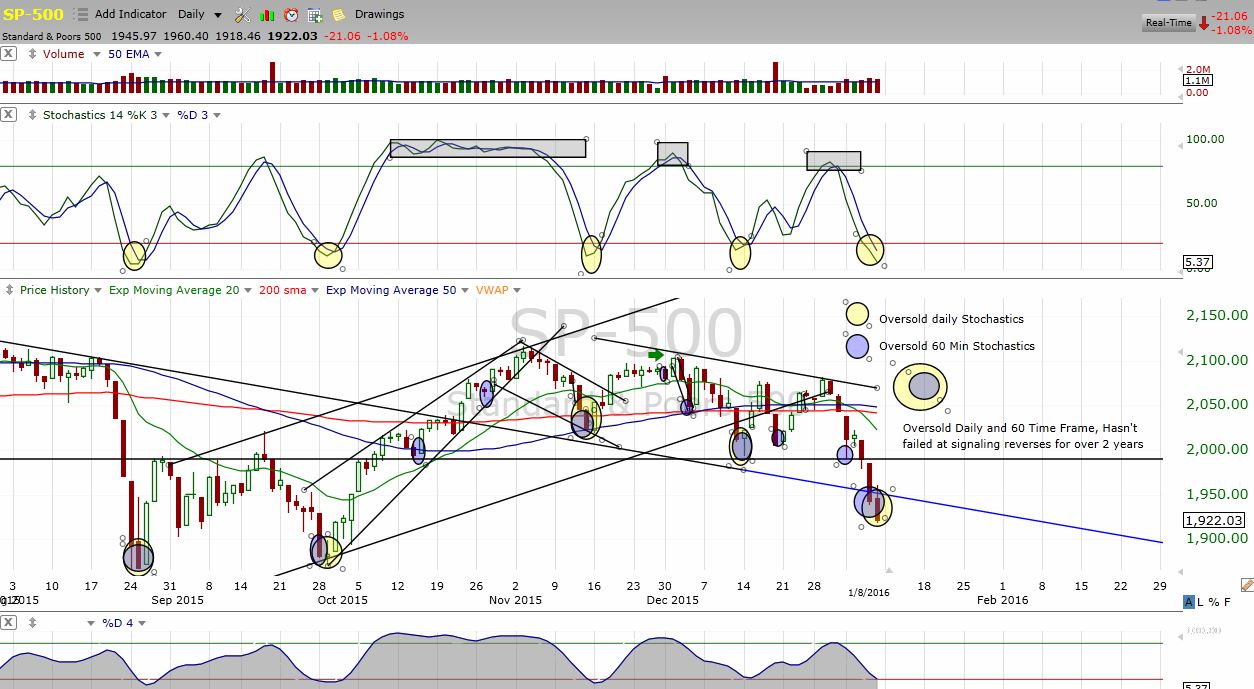Click the Real-Time button

click(1168, 22)
